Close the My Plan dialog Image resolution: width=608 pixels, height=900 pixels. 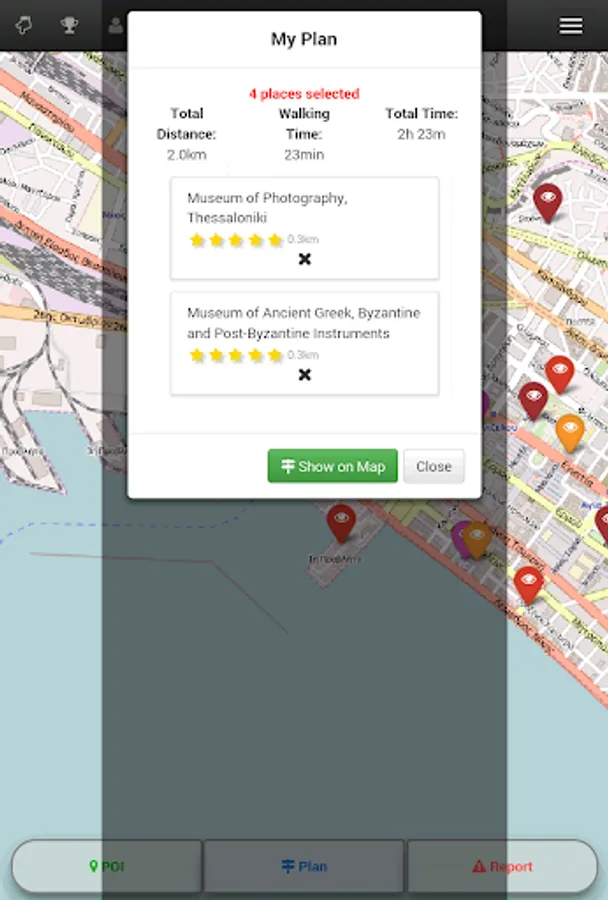click(433, 466)
